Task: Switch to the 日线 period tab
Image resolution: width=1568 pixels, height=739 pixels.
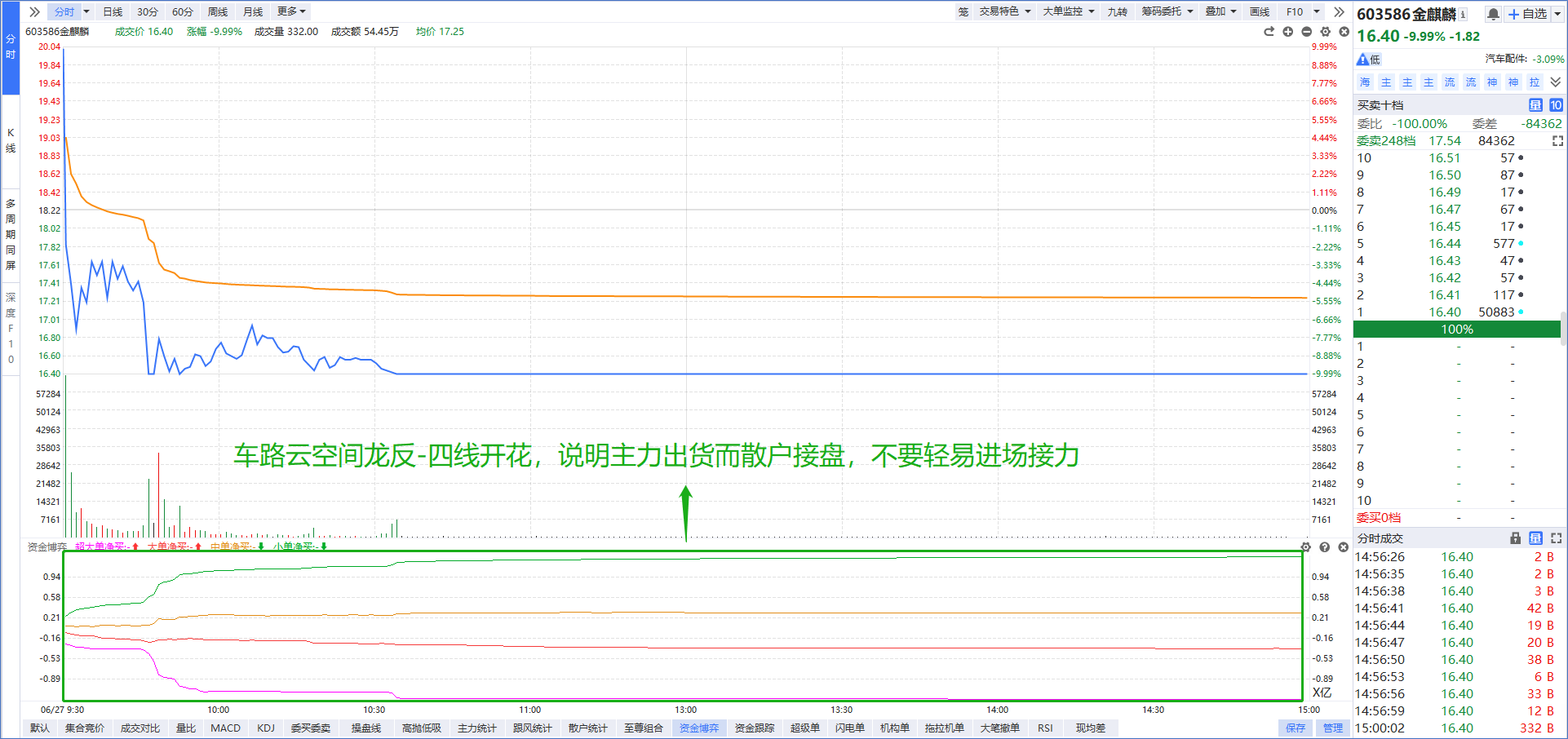Action: [113, 11]
